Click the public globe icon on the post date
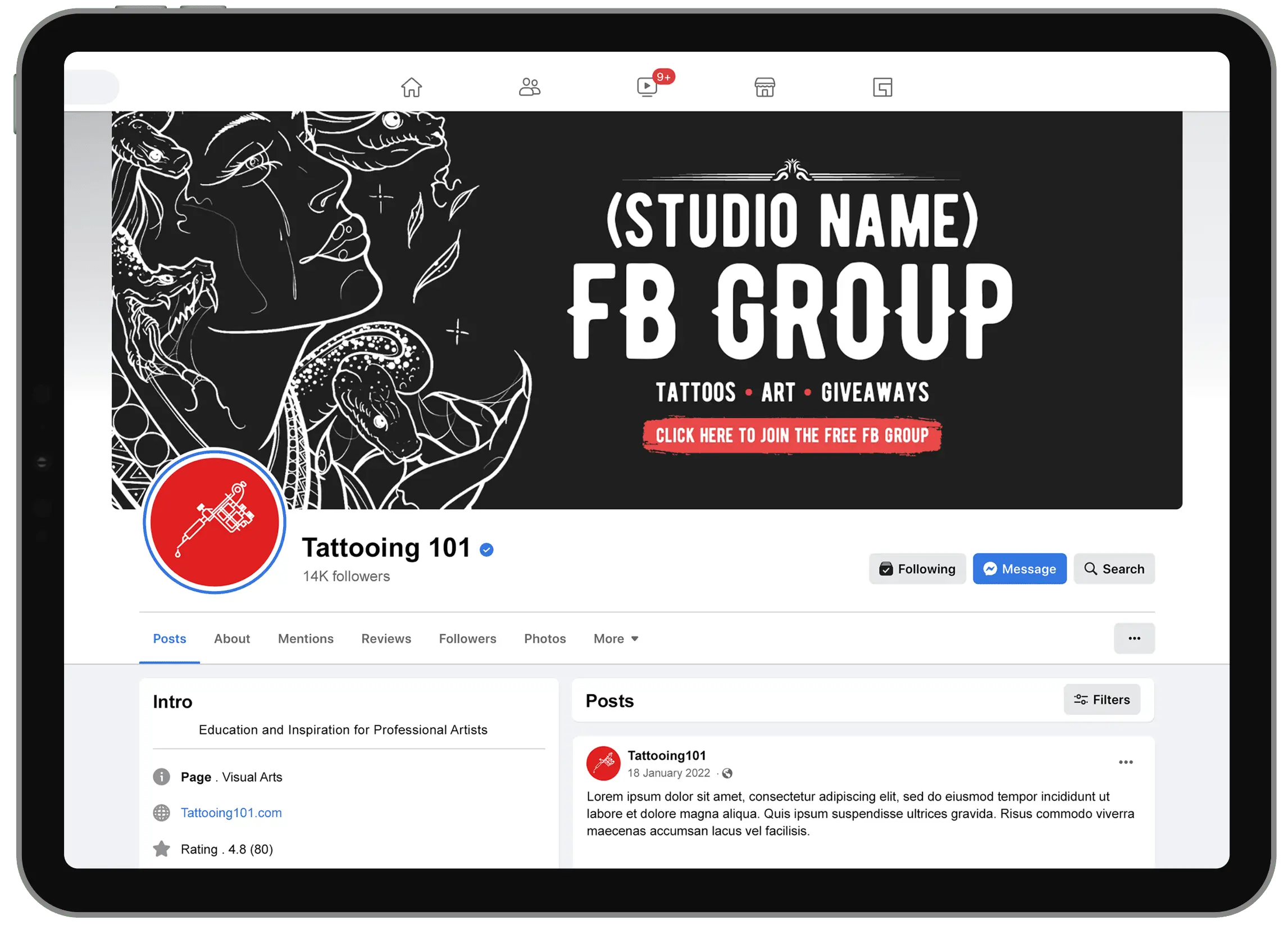Viewport: 1288px width, 925px height. 727,773
